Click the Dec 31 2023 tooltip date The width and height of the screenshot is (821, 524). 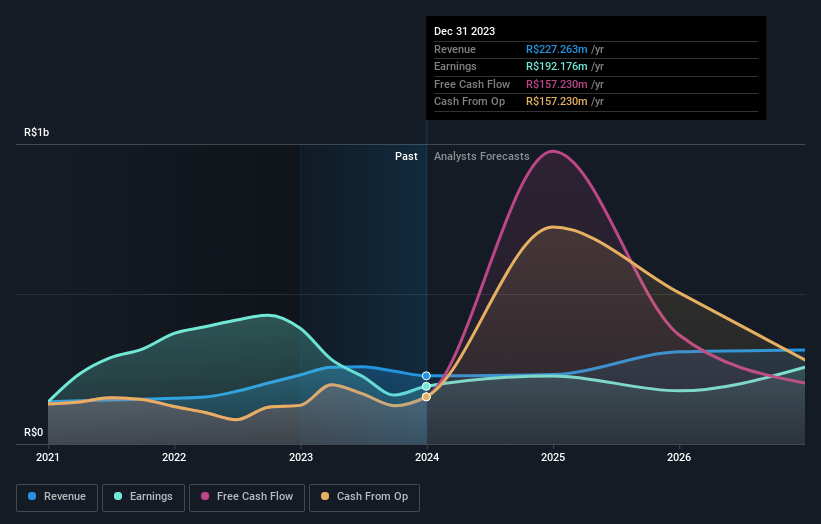pos(464,31)
